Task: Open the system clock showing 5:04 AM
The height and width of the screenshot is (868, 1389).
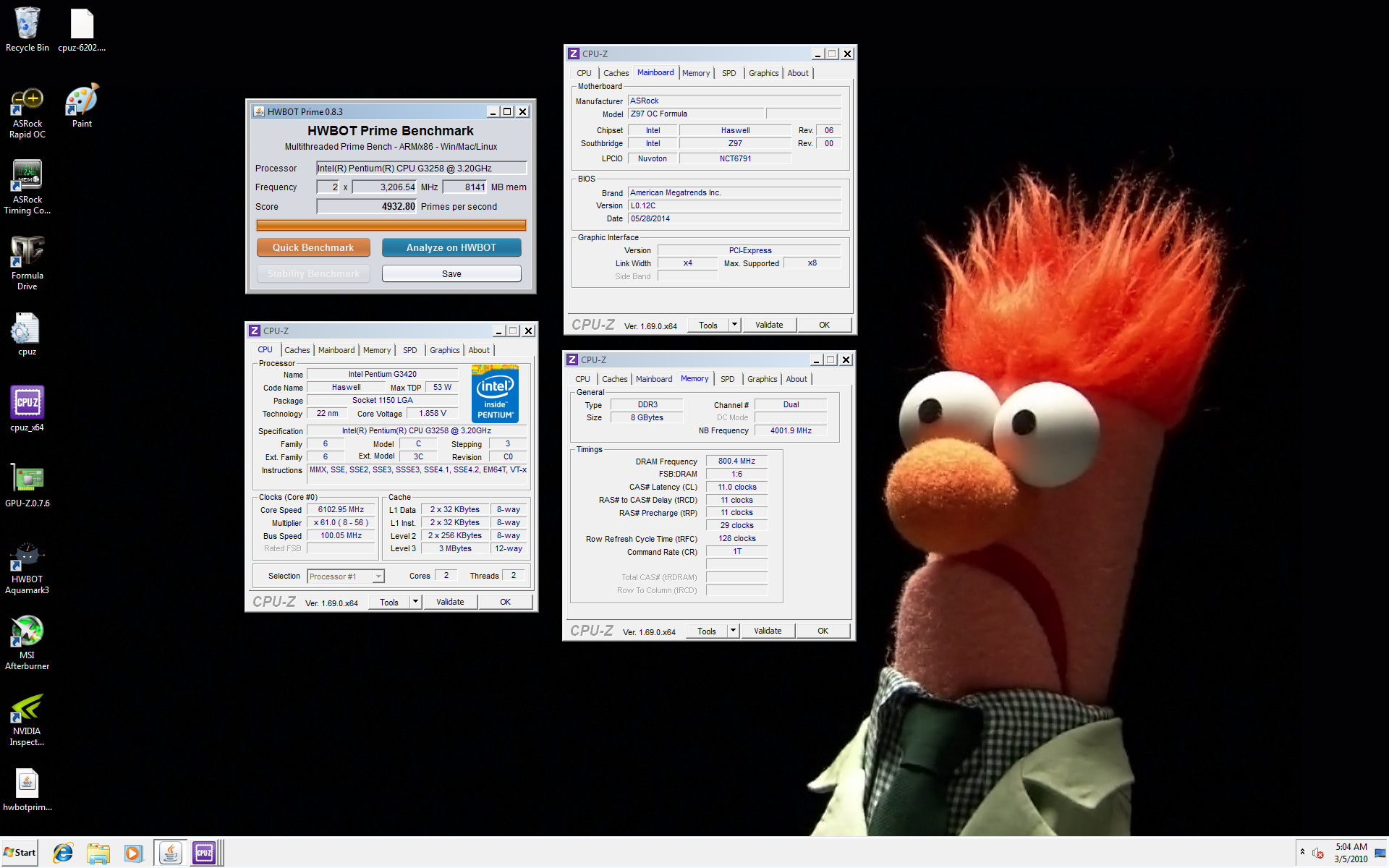Action: [1351, 853]
